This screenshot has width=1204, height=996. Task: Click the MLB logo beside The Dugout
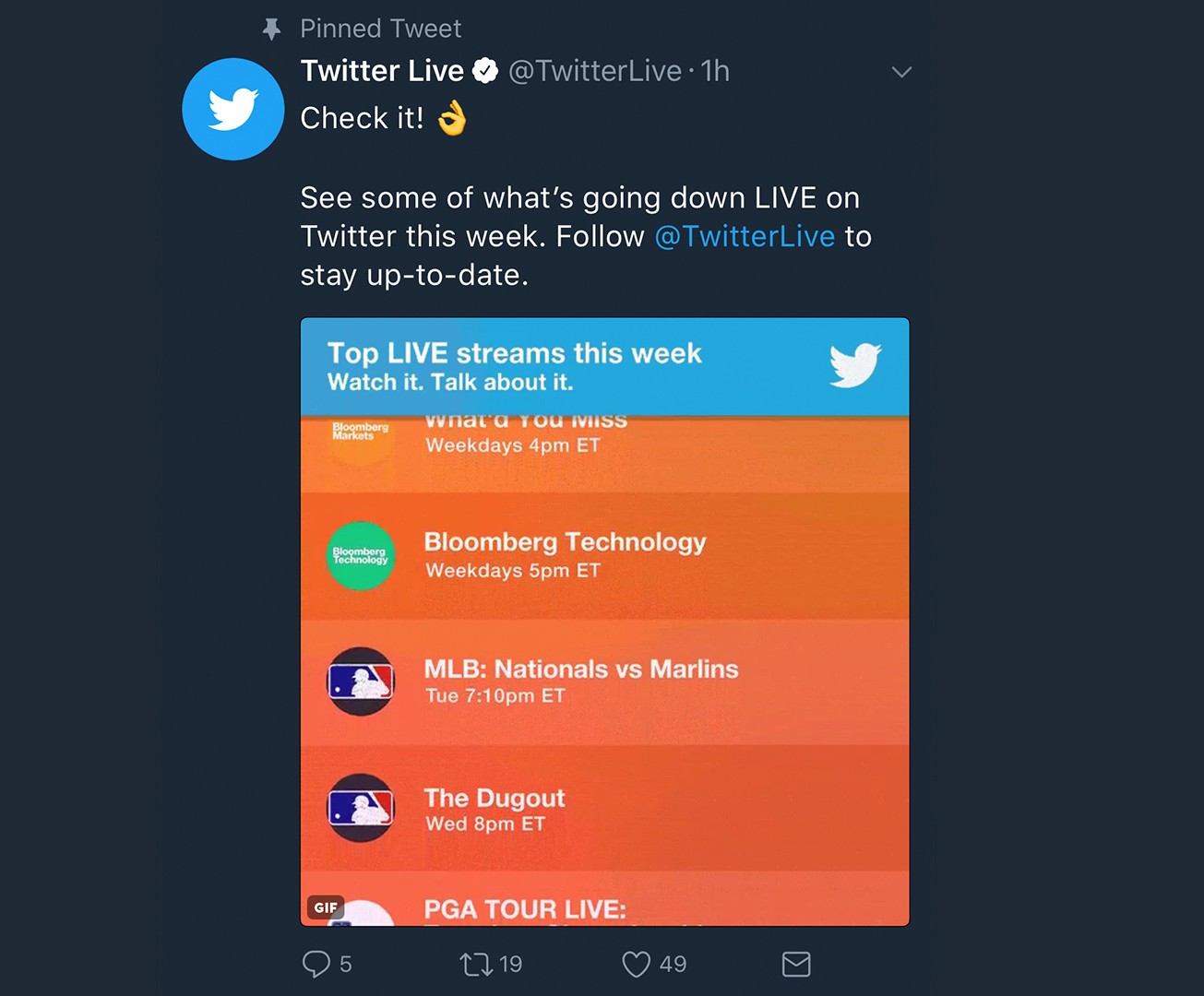point(361,808)
